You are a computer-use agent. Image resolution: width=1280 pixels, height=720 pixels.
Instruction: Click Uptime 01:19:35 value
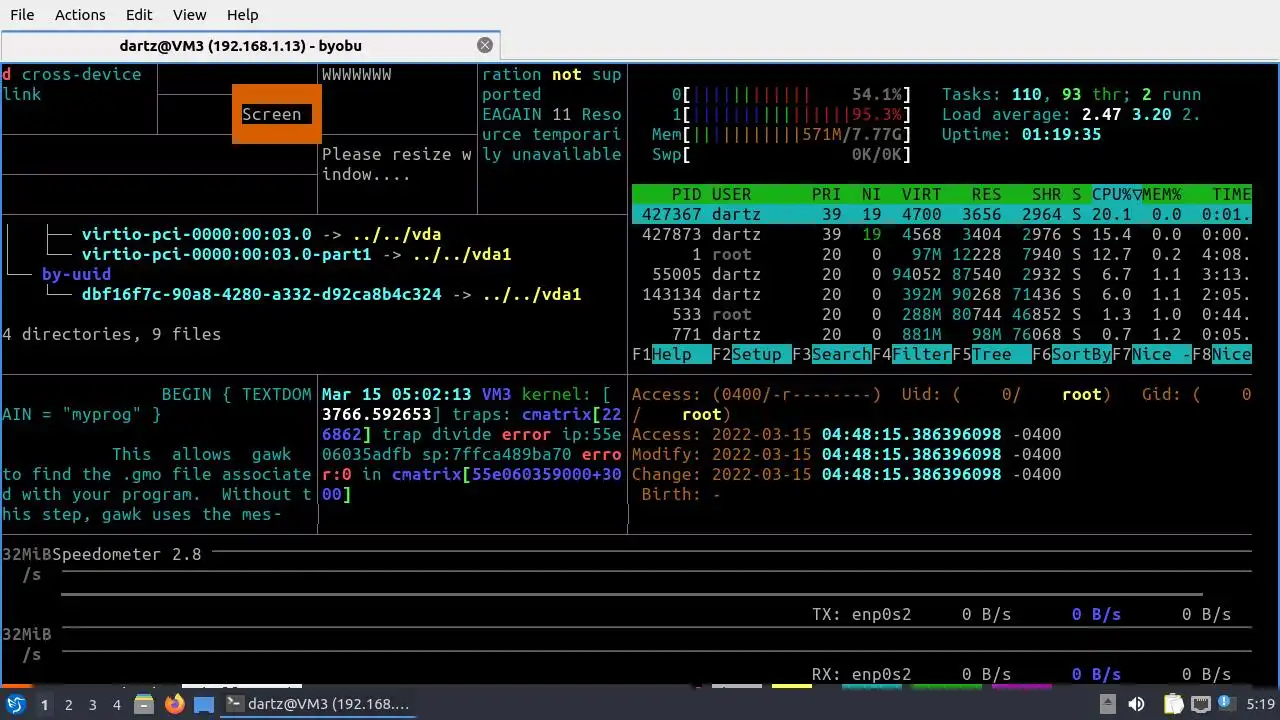1062,134
